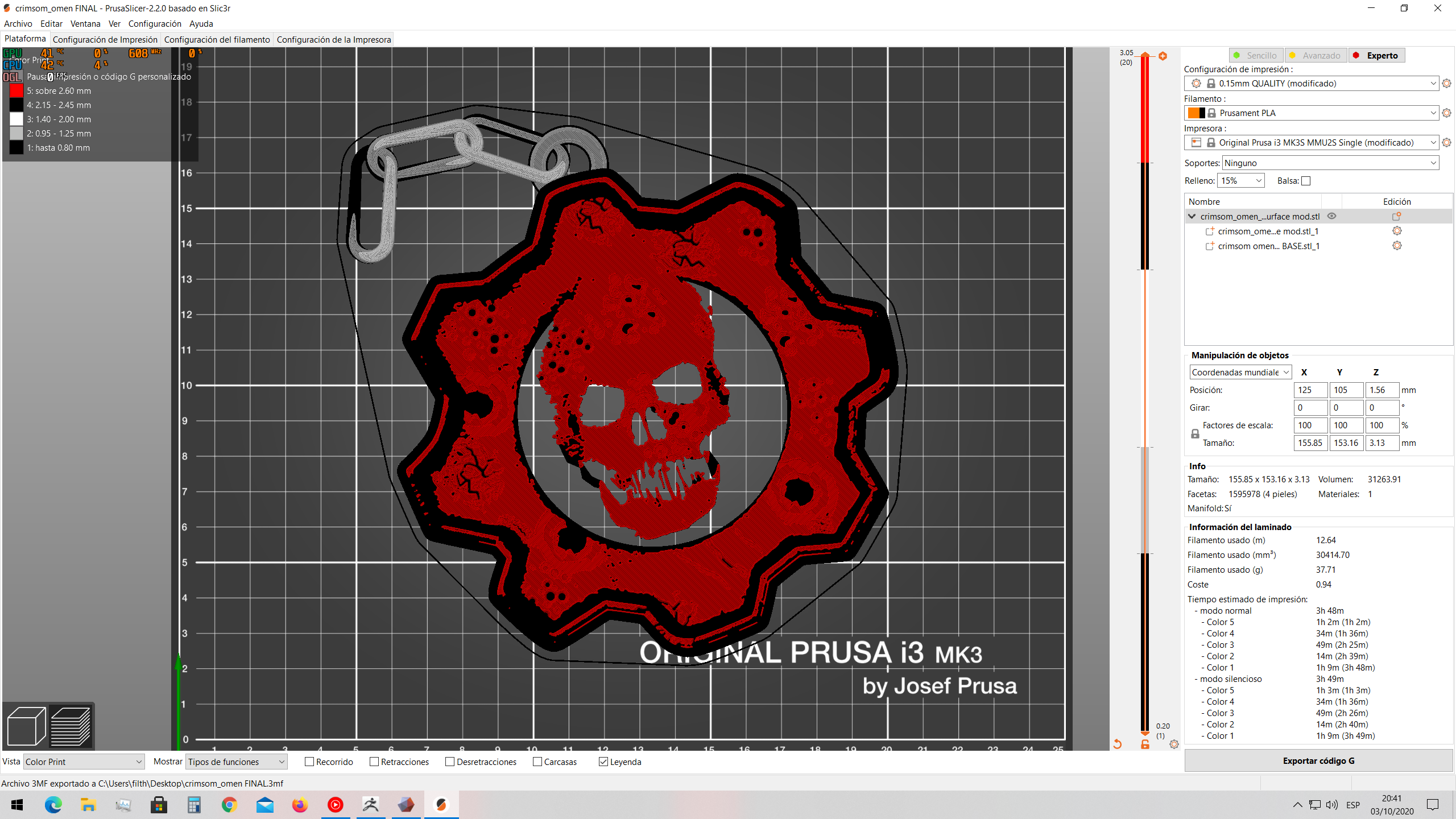Open the filament Prusament PLA dropdown
This screenshot has height=819, width=1456.
point(1430,112)
